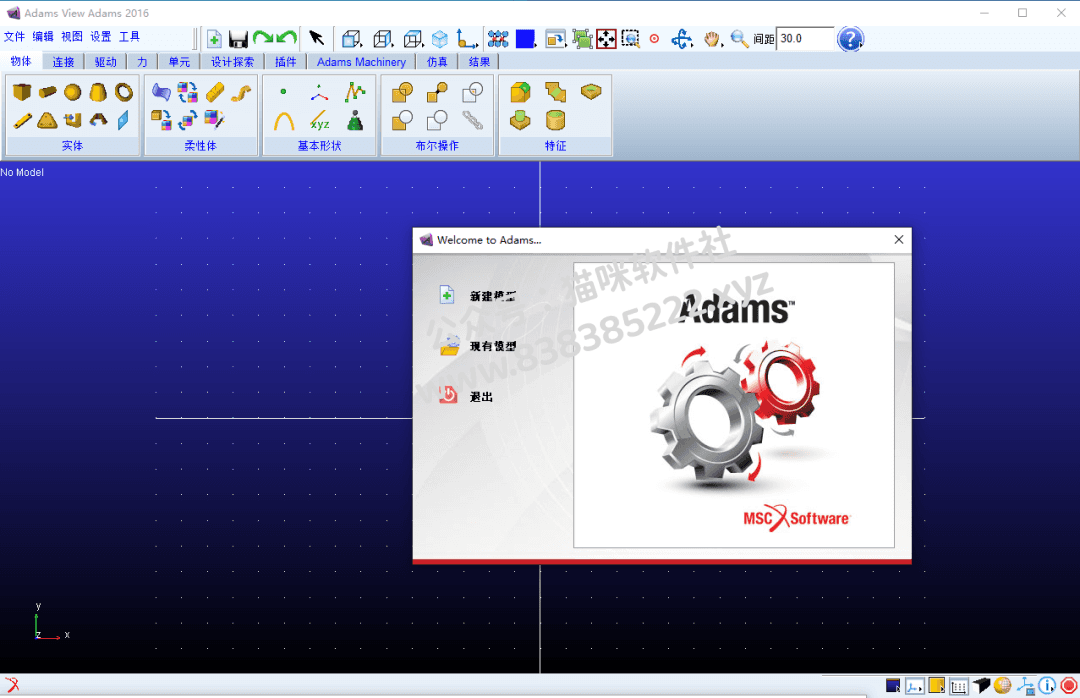Screen dimensions: 1080x698
Task: Click the blue info icon in status bar
Action: tap(1047, 685)
